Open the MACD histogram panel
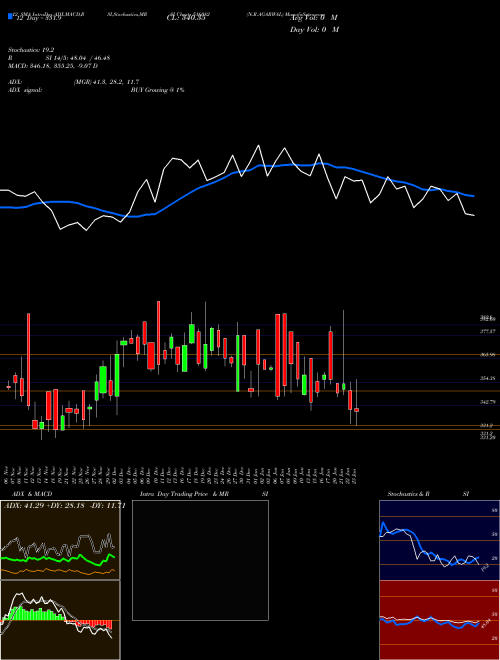Image resolution: width=500 pixels, height=660 pixels. (60, 620)
